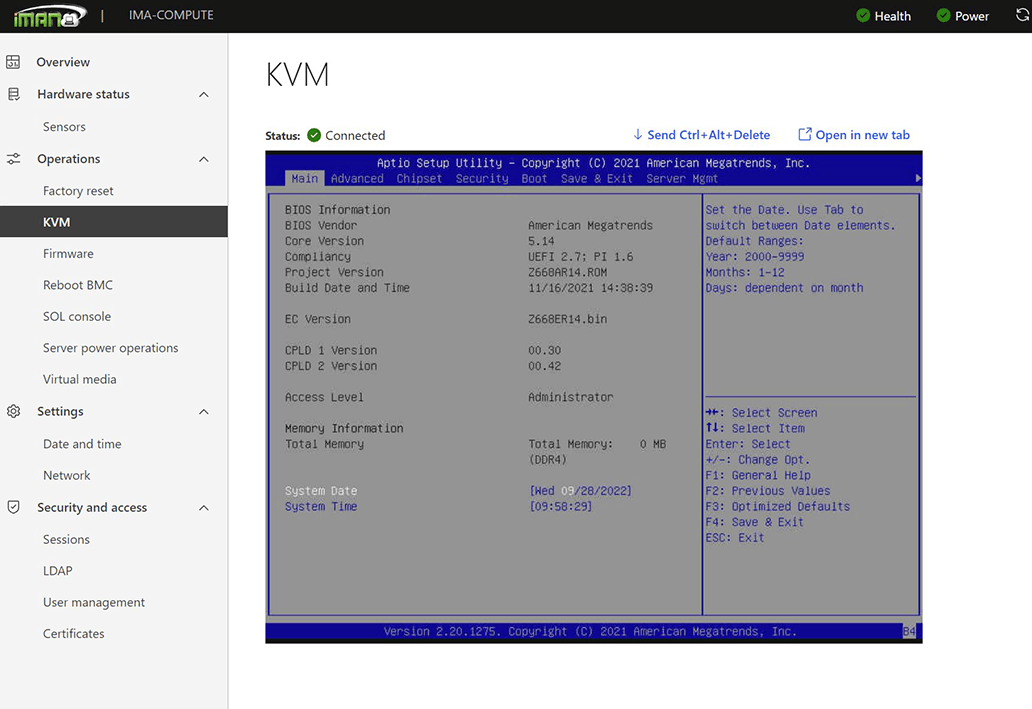Click the Connected status green checkmark
Screen dimensions: 1032x709
(314, 135)
